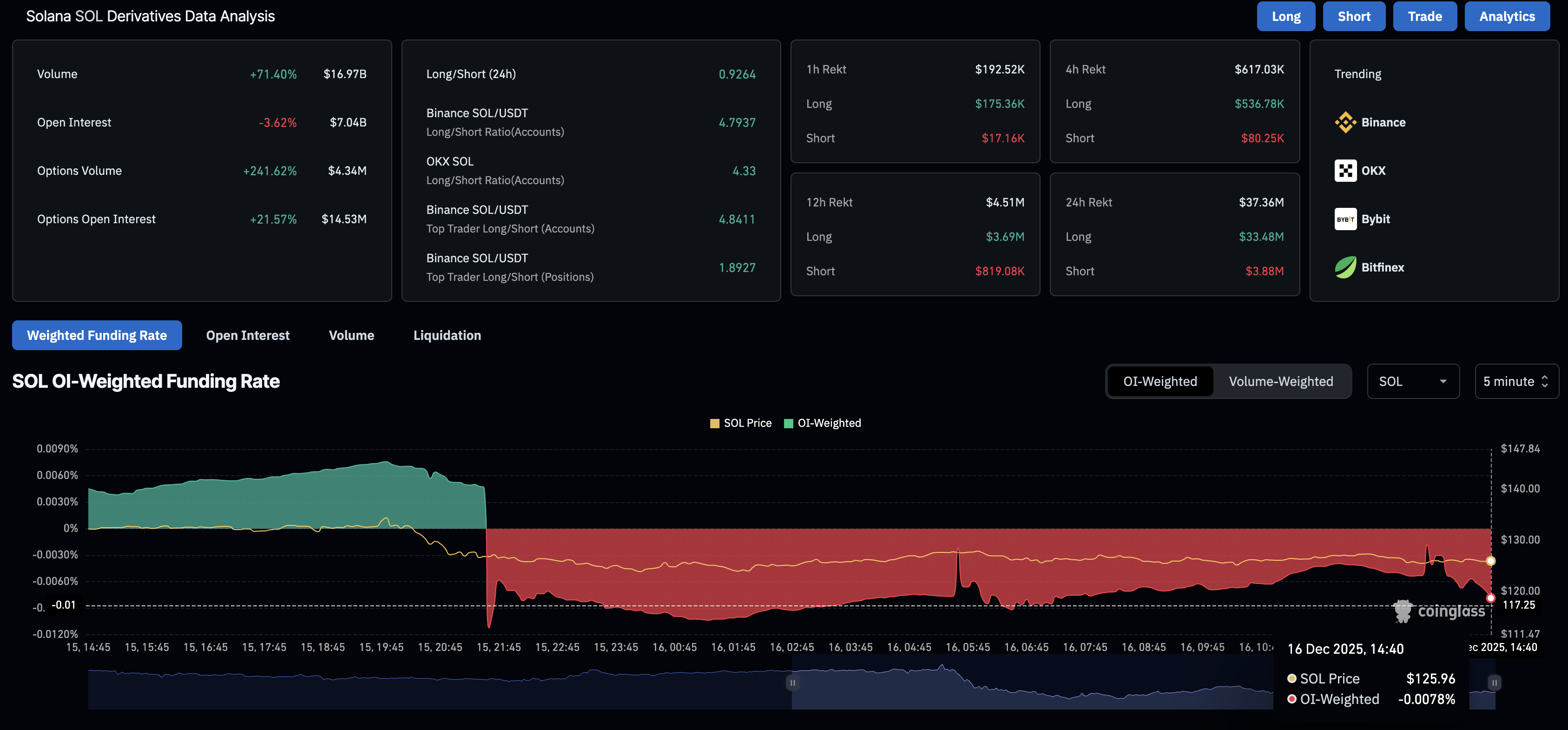Open the Liquidation tab
The height and width of the screenshot is (730, 1568).
(x=447, y=335)
